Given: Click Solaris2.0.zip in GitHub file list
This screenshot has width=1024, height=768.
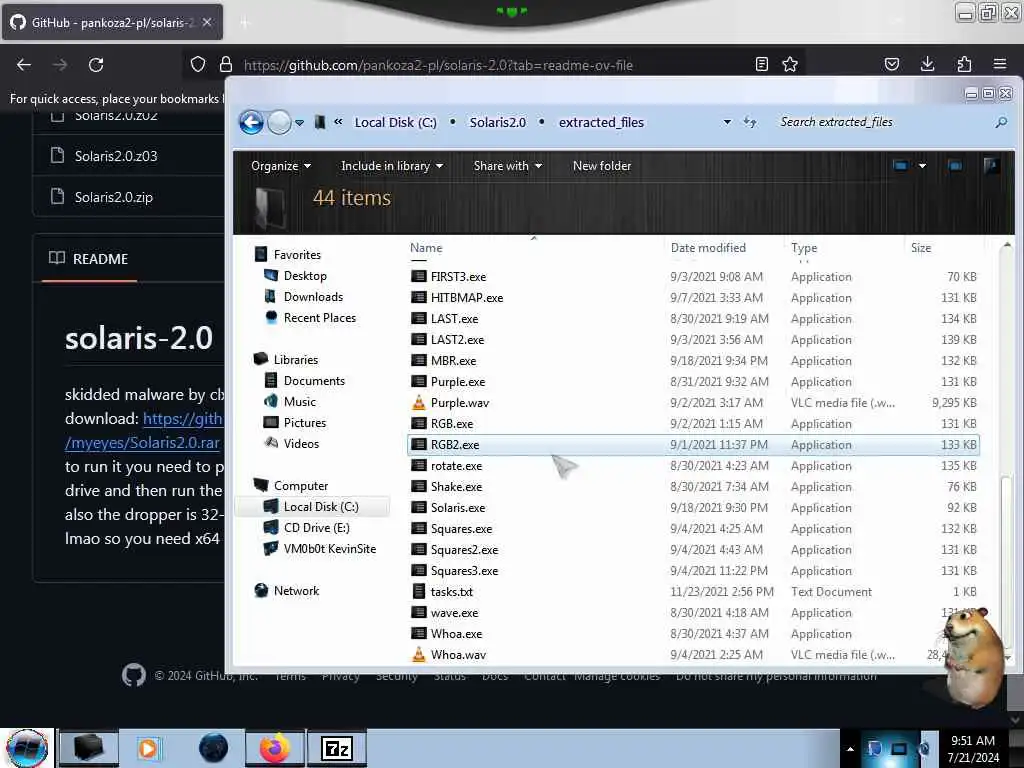Looking at the screenshot, I should coord(113,197).
